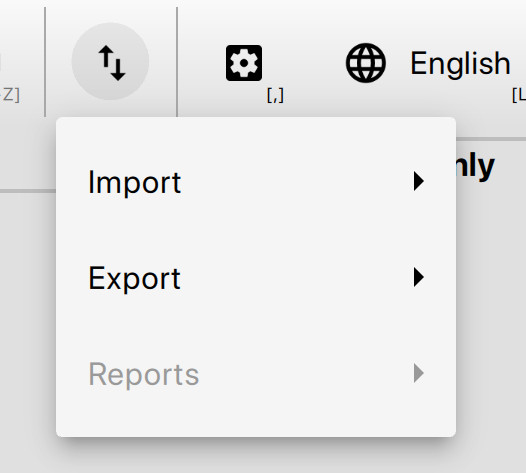Click empty menu space below Reports
This screenshot has width=526, height=473.
tap(256, 428)
